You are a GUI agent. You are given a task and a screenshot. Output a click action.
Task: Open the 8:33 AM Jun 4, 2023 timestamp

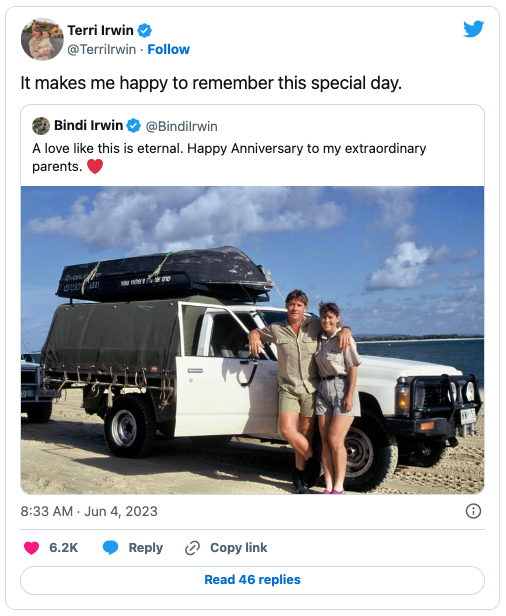89,512
